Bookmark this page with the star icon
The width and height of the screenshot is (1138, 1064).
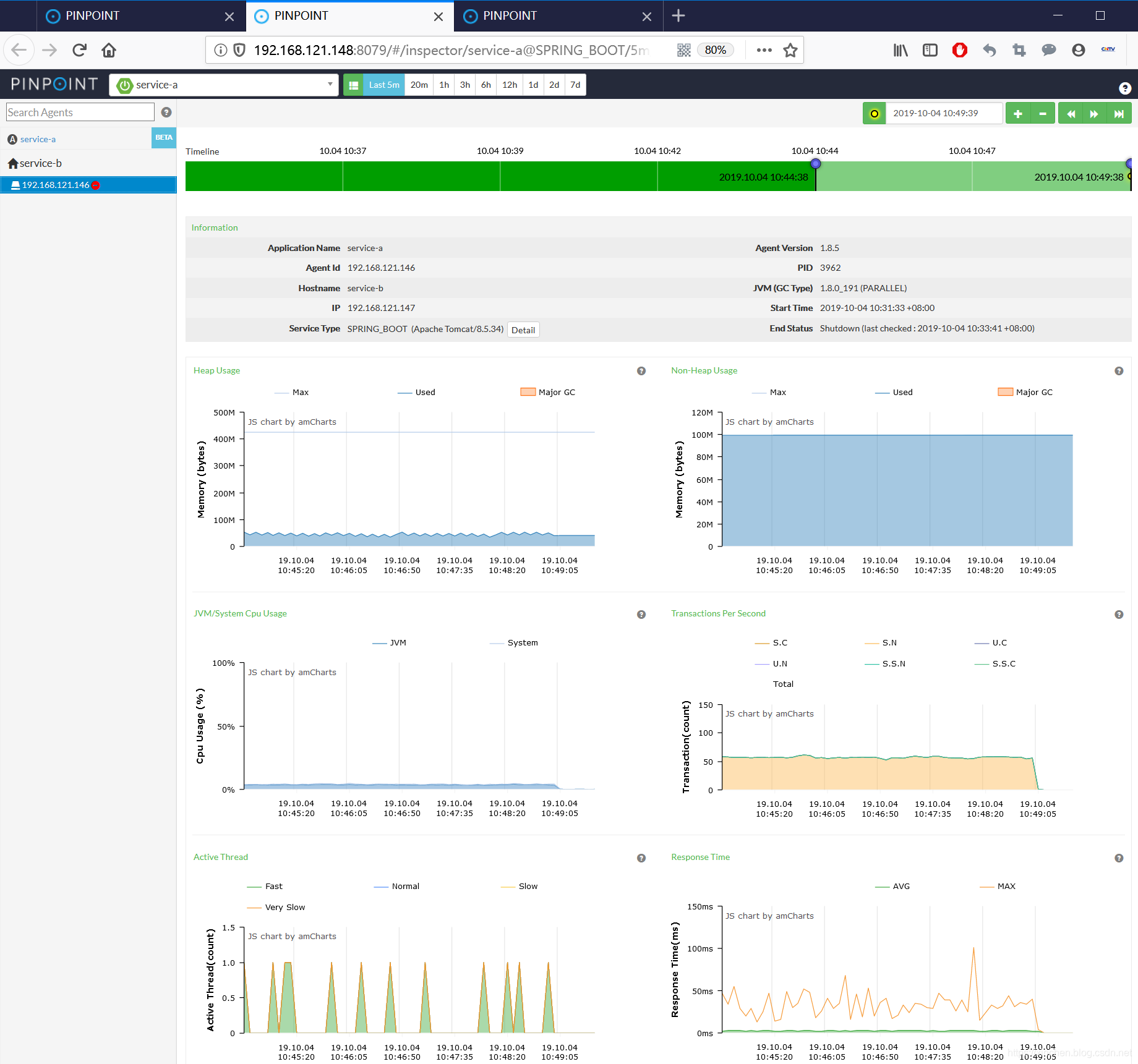click(x=790, y=50)
